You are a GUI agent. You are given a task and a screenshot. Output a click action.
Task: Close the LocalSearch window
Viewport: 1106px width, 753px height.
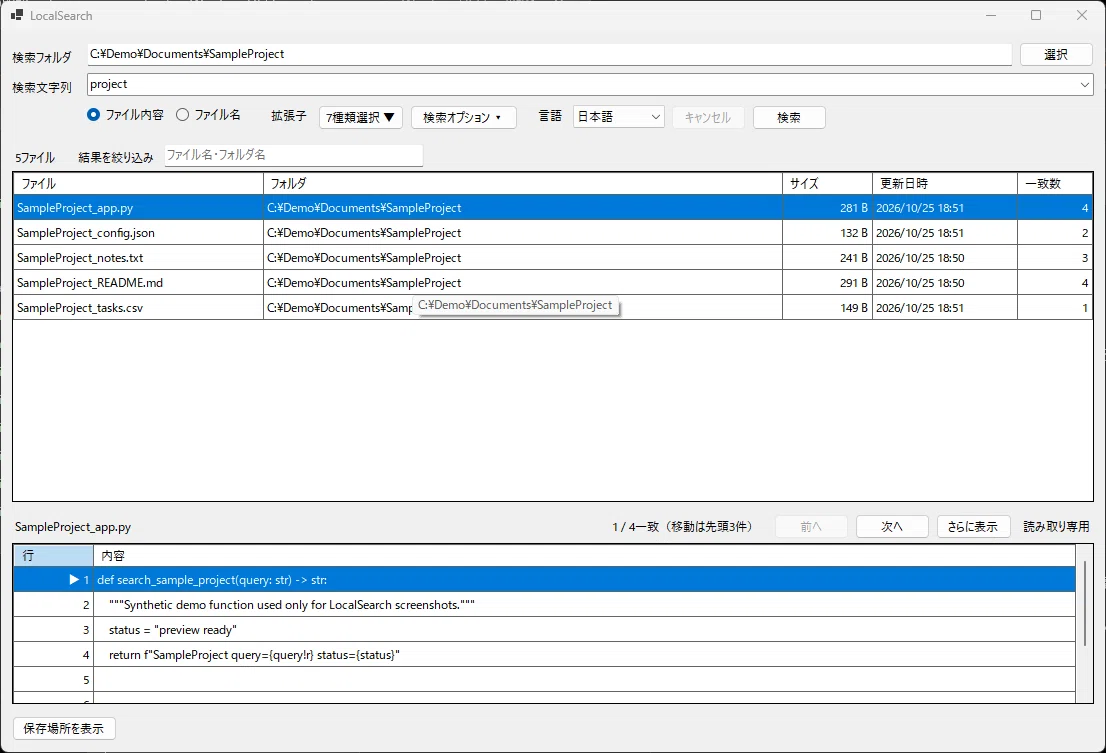point(1081,15)
